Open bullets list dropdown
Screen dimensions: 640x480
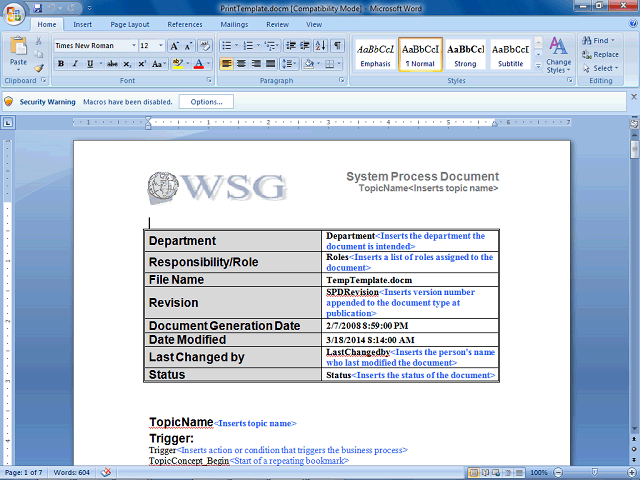click(236, 46)
